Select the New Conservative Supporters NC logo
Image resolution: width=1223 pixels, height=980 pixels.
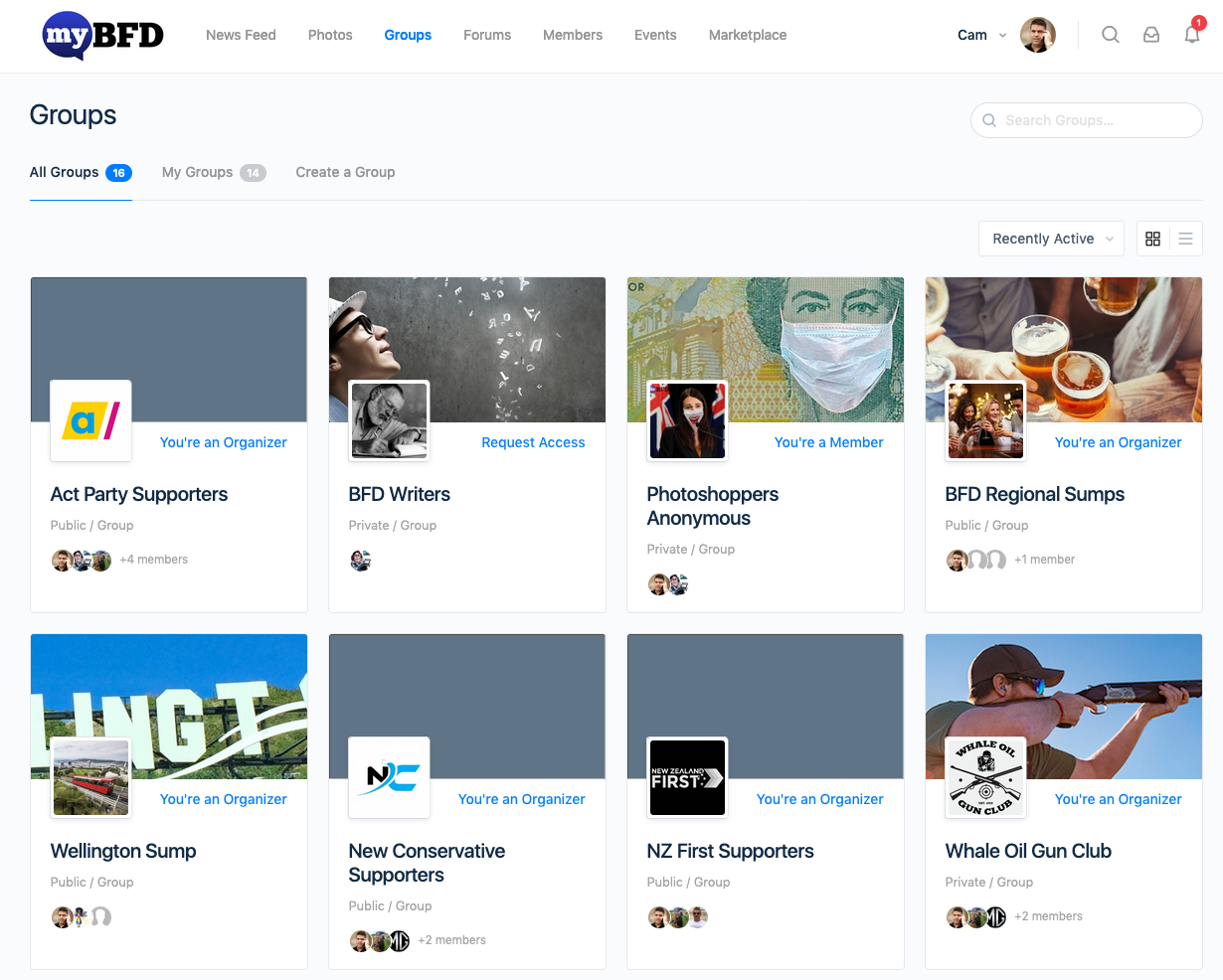389,777
